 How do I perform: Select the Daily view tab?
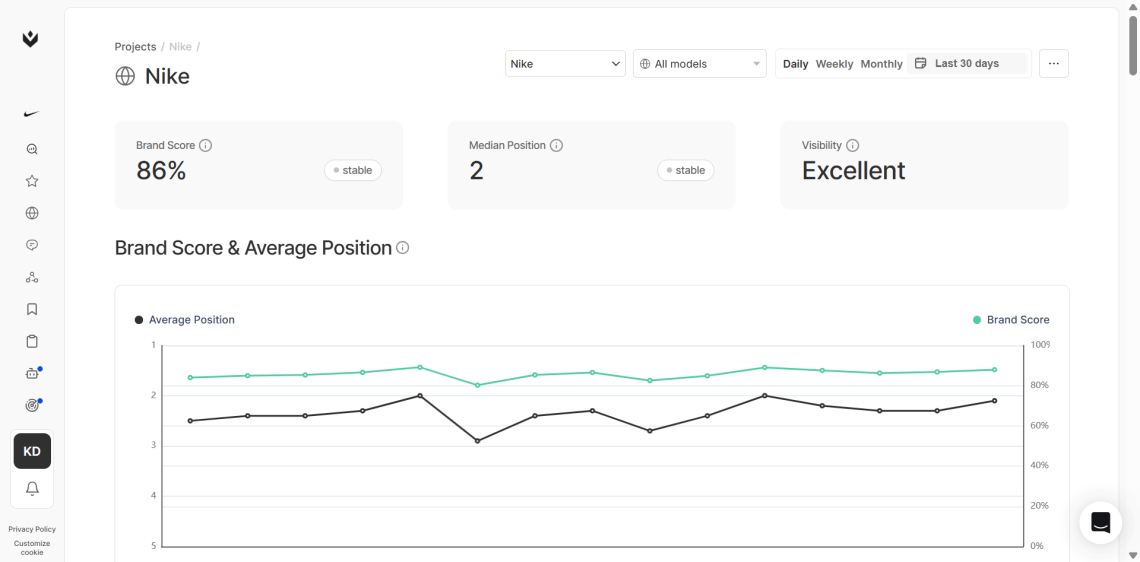coord(795,64)
